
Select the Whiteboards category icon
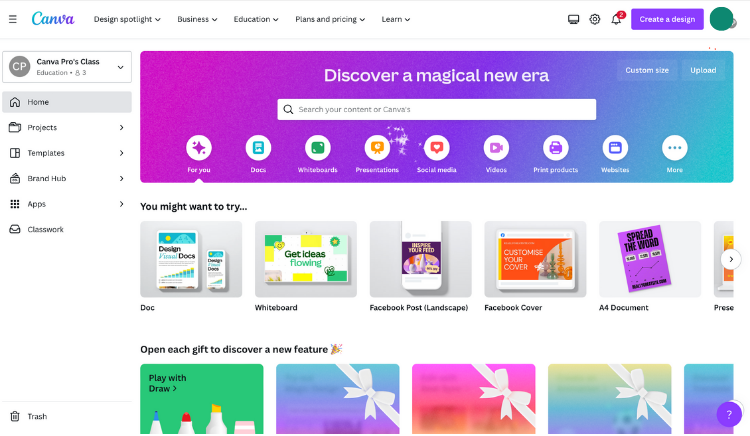tap(318, 148)
